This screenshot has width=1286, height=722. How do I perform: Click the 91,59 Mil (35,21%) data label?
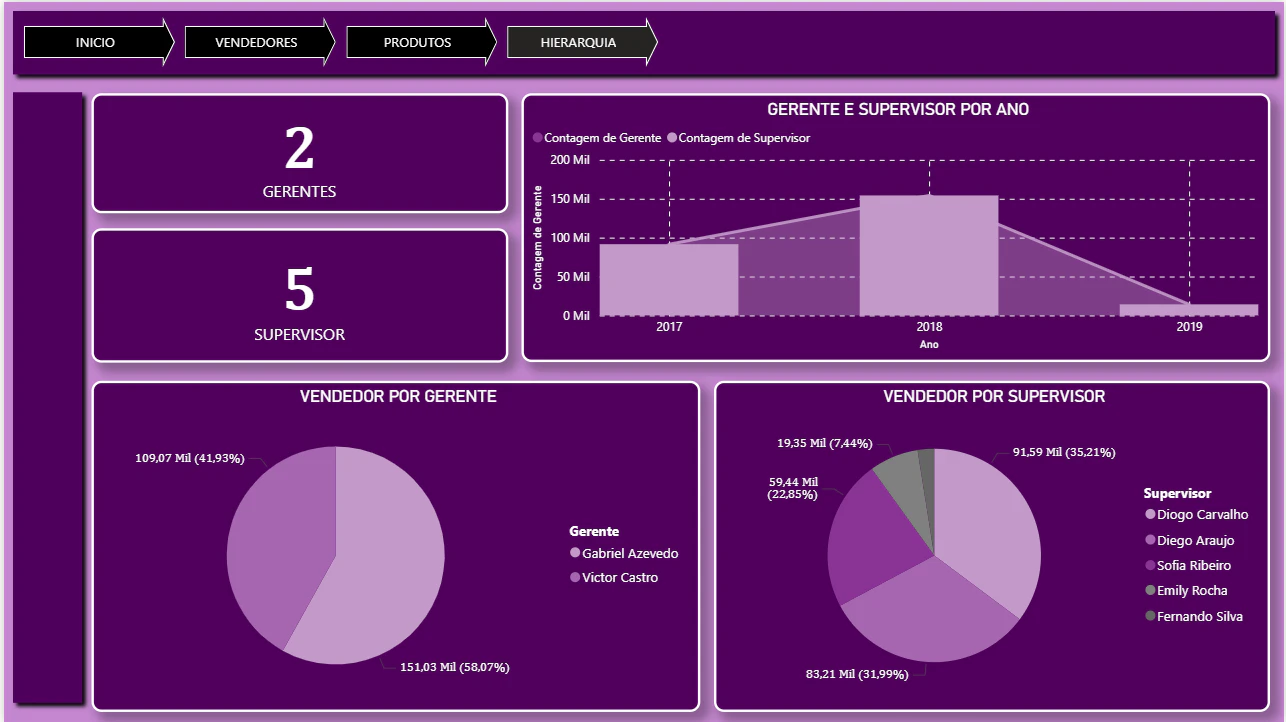pyautogui.click(x=1064, y=452)
